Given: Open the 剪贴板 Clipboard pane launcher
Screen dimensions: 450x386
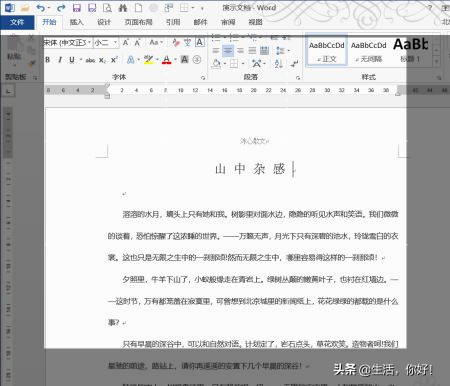Looking at the screenshot, I should coord(35,77).
